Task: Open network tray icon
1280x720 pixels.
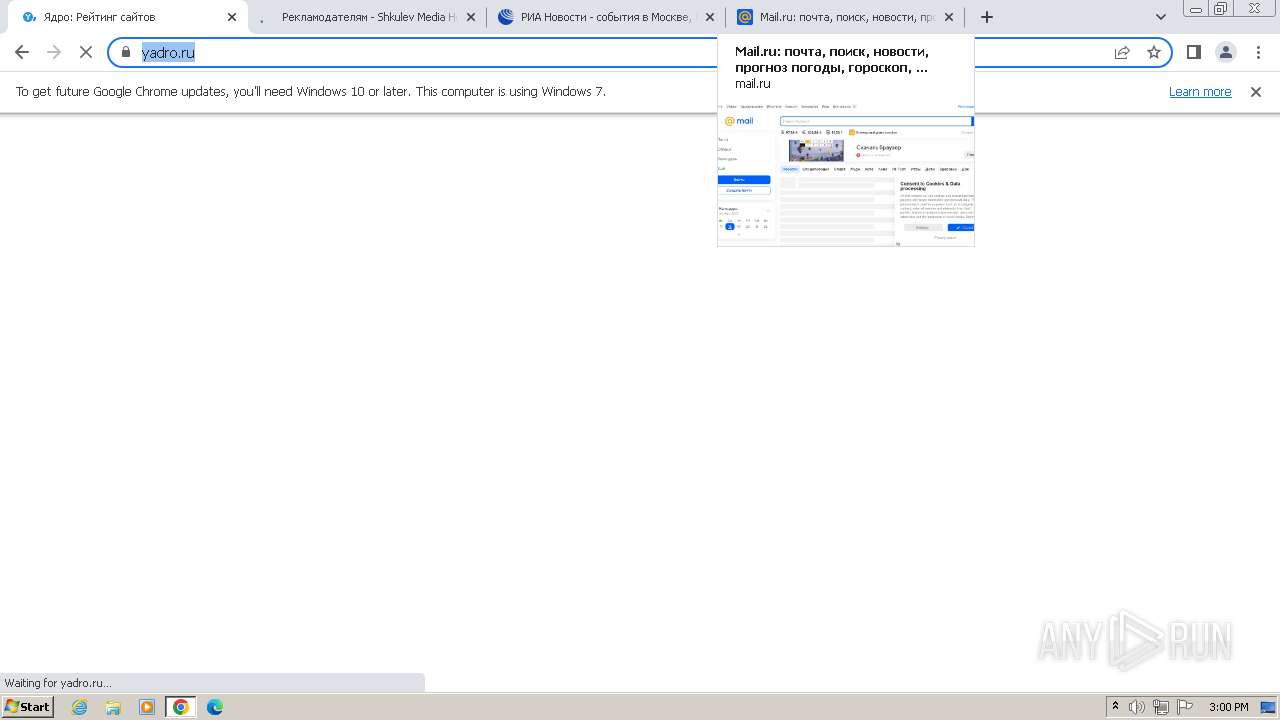Action: [1161, 707]
